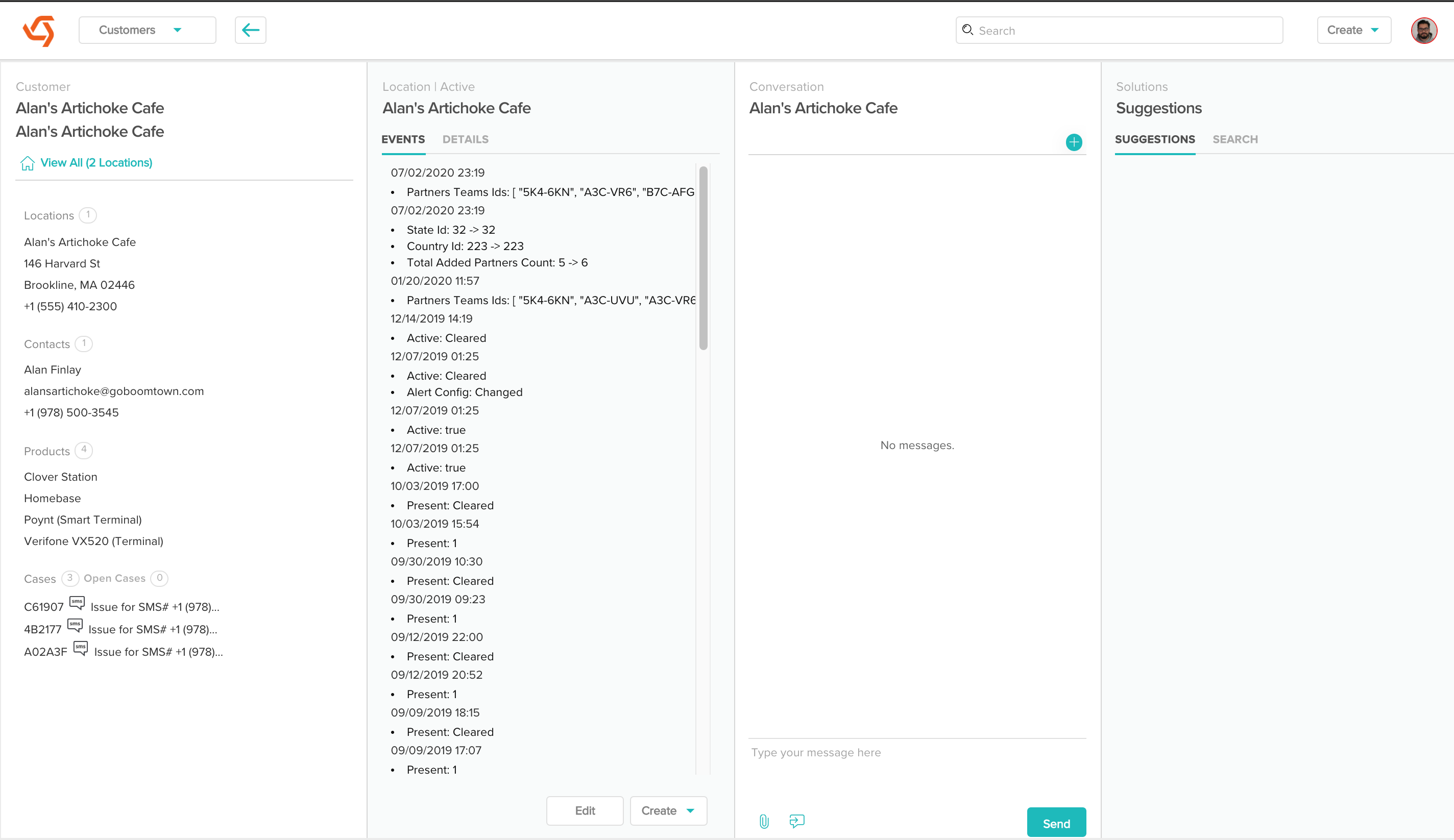Viewport: 1454px width, 840px height.
Task: Click the SMS icon for case C61907
Action: pos(77,603)
